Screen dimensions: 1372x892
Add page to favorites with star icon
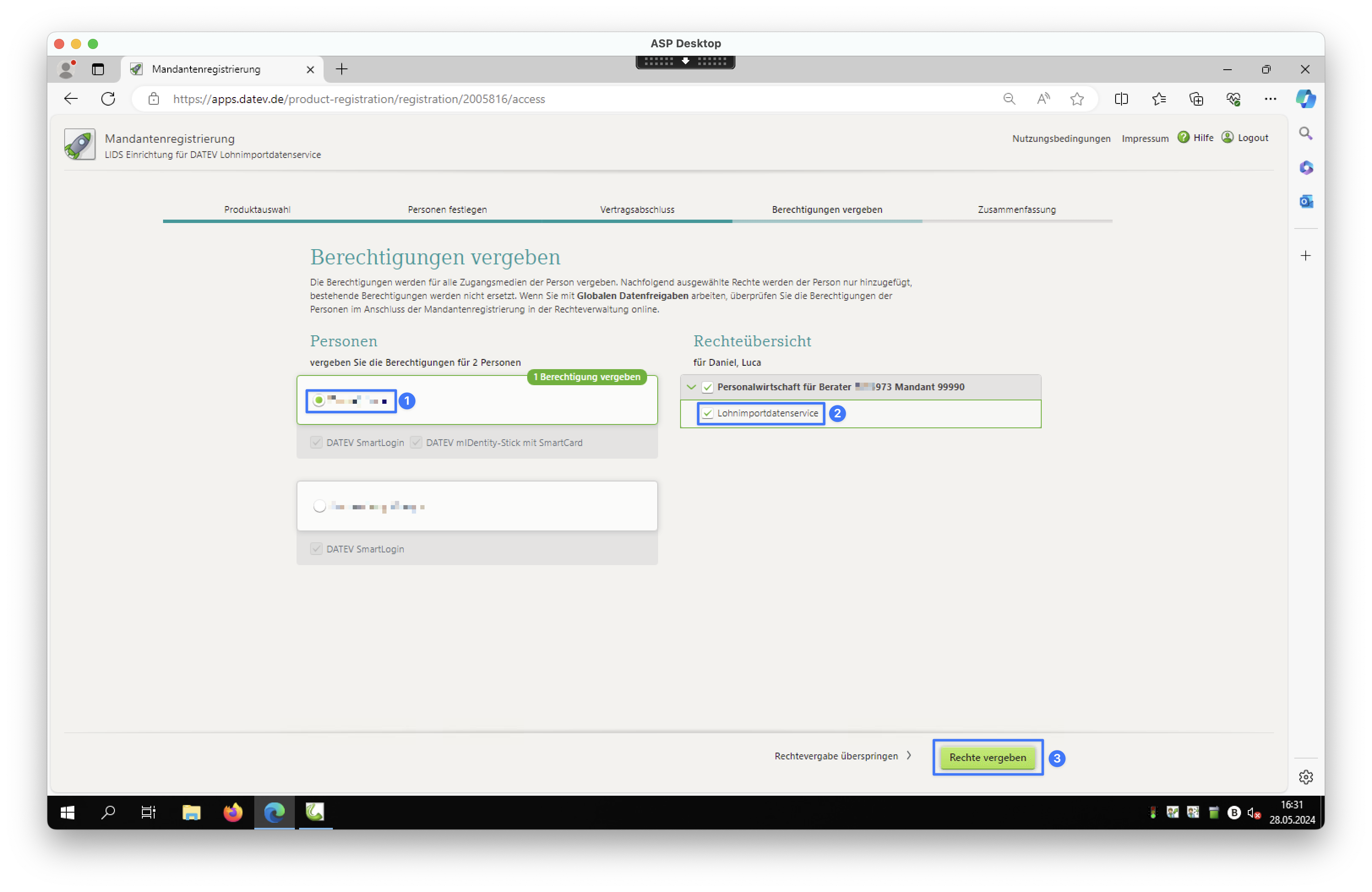coord(1076,99)
